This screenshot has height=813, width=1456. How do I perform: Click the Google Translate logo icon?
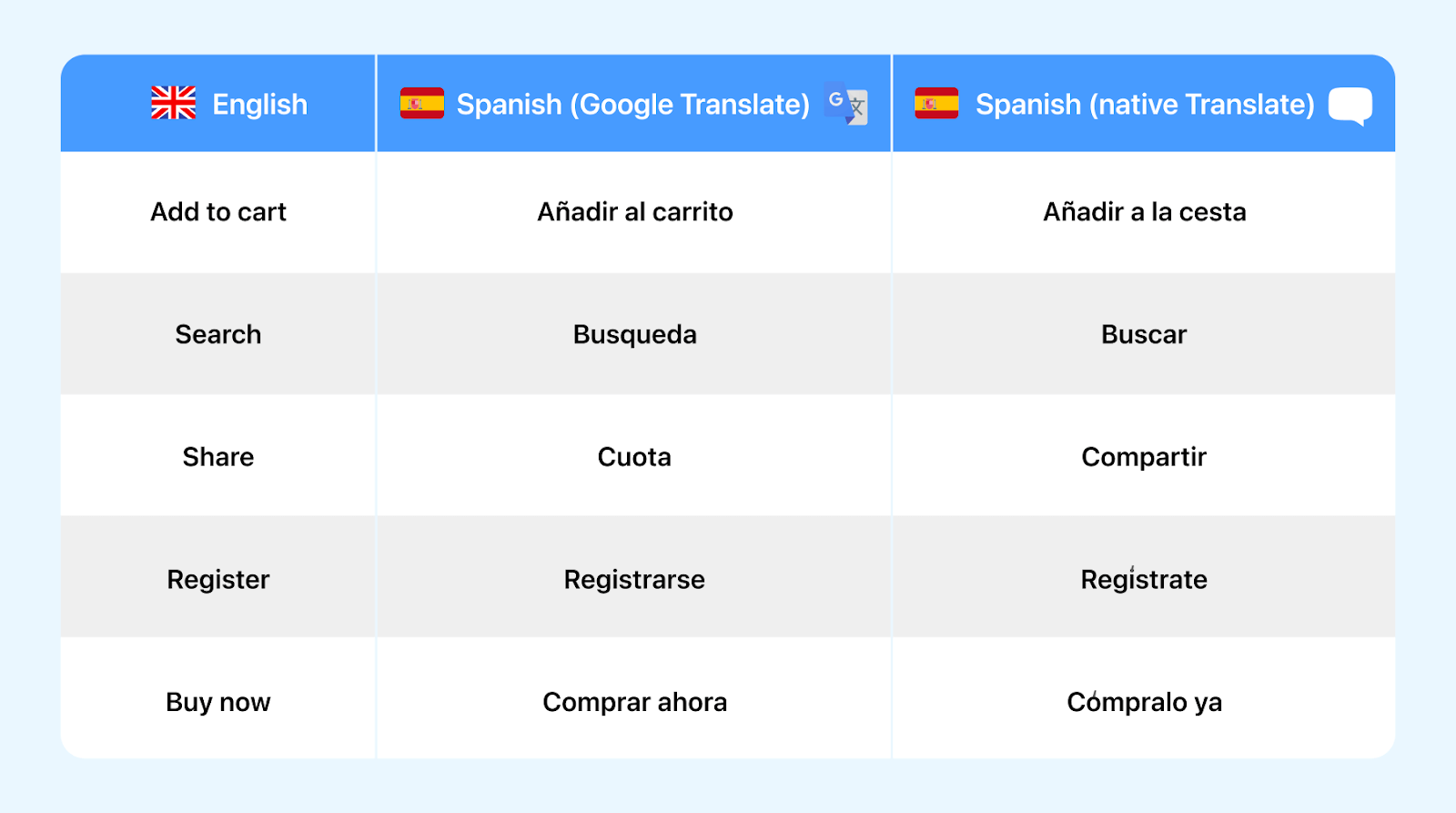pos(846,104)
